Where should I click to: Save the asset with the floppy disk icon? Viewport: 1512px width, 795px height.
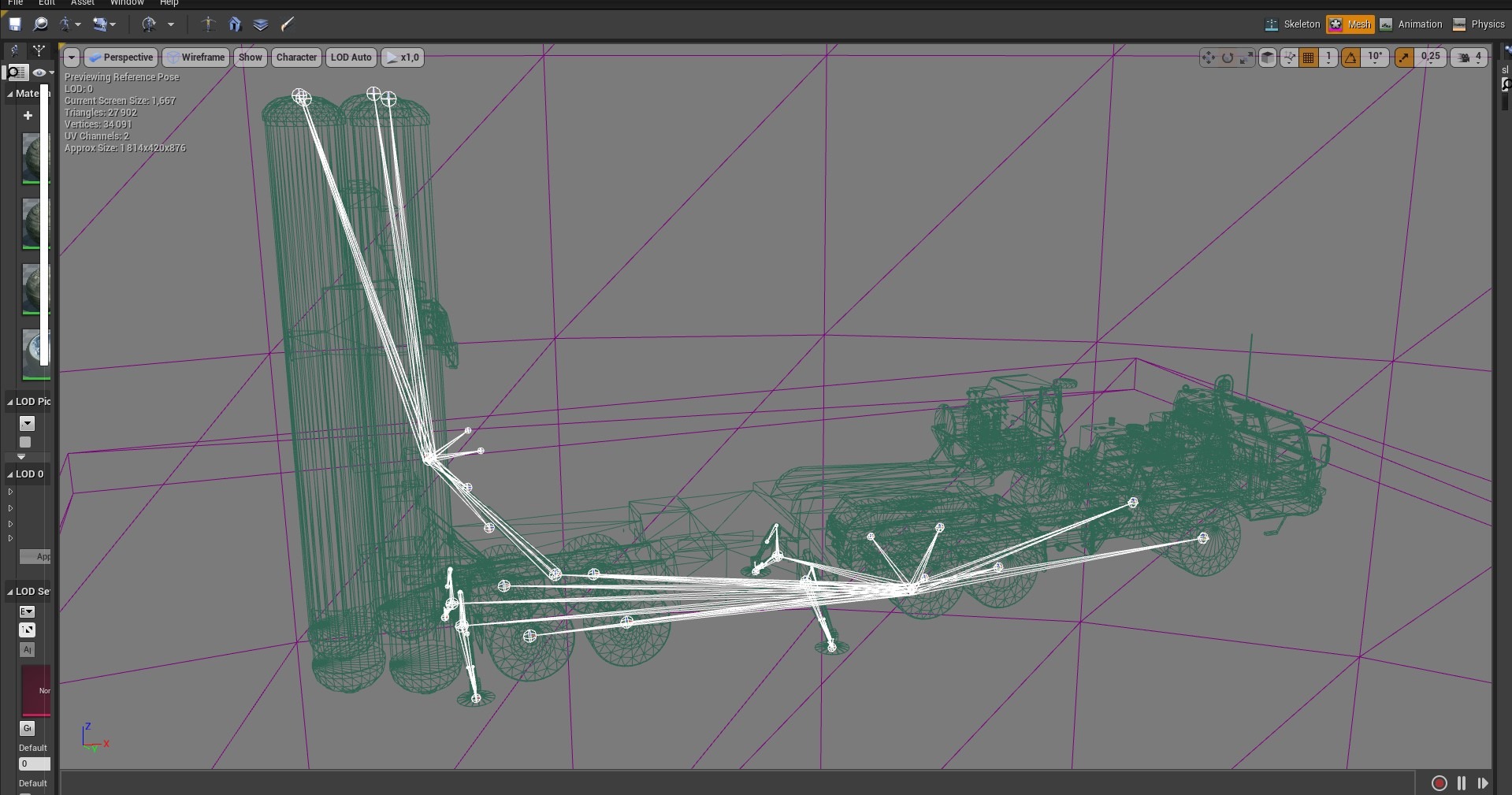click(x=15, y=24)
